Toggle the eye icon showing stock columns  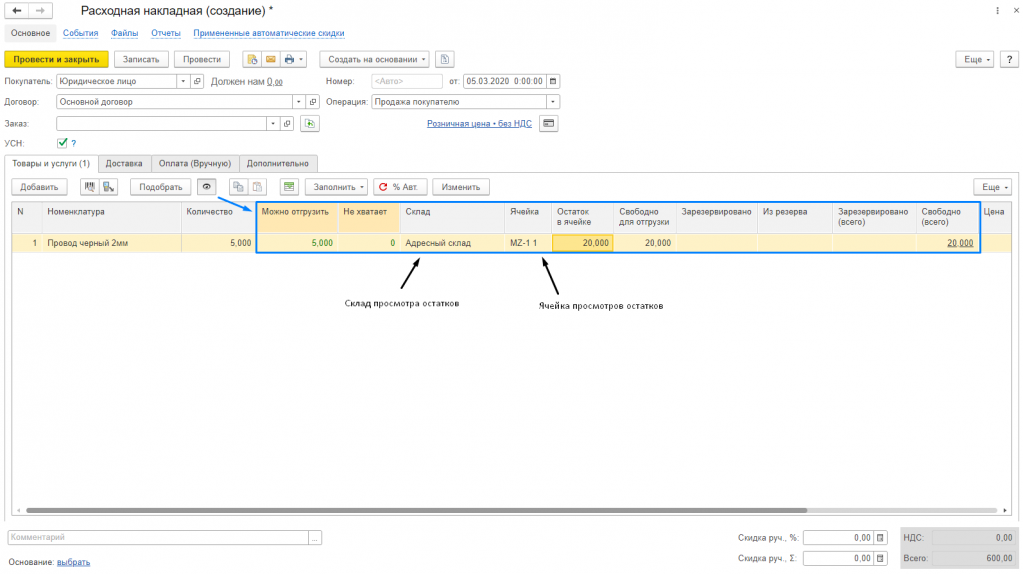tap(207, 187)
